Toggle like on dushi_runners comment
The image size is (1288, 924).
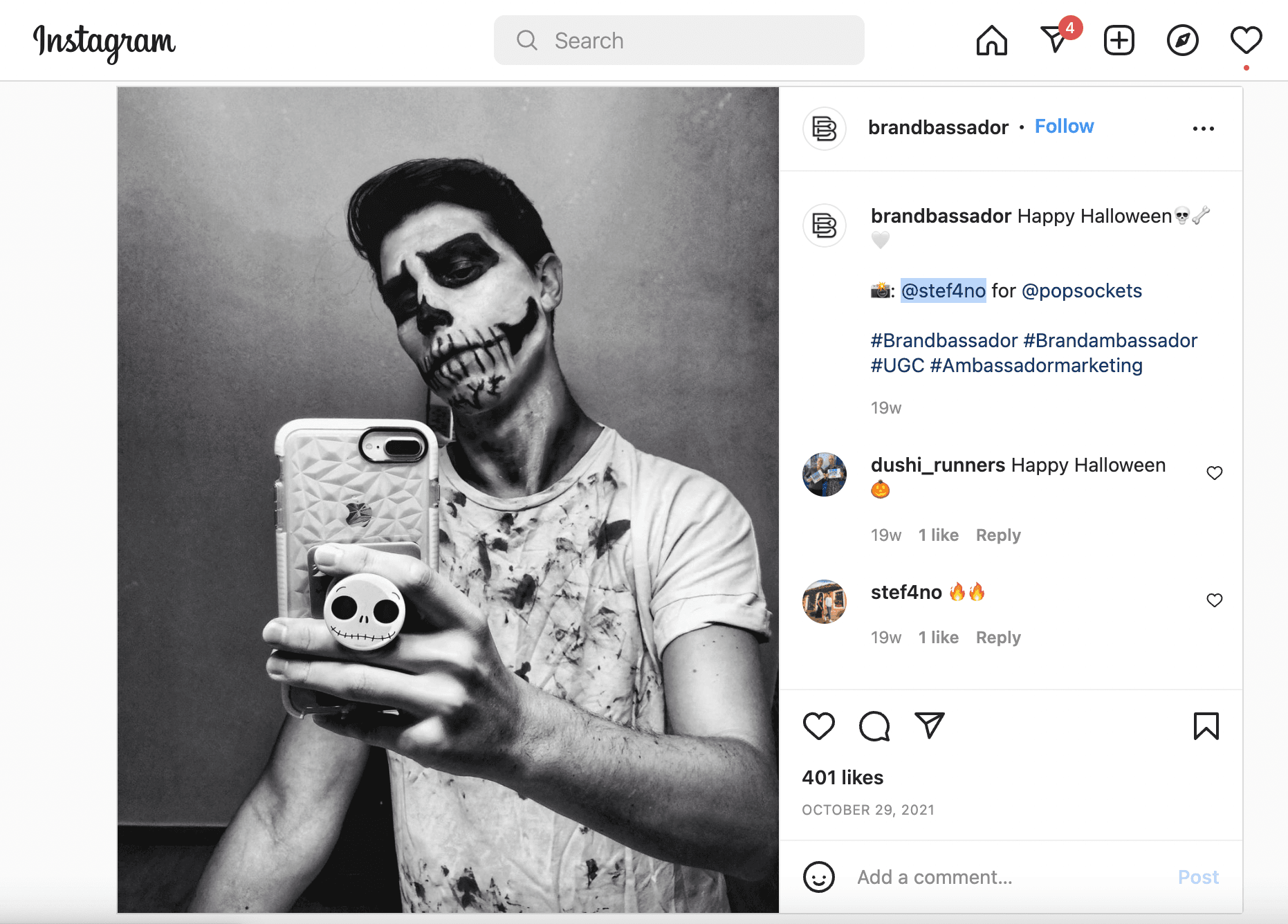1215,473
